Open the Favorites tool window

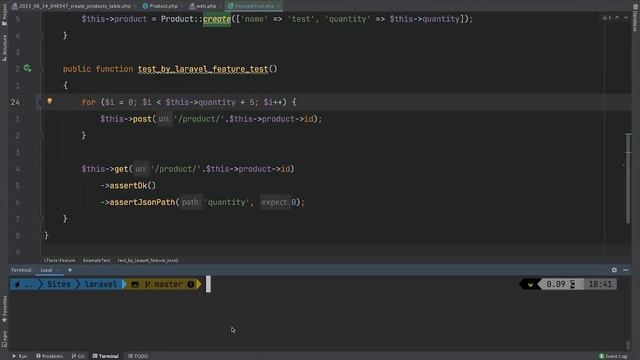4,309
